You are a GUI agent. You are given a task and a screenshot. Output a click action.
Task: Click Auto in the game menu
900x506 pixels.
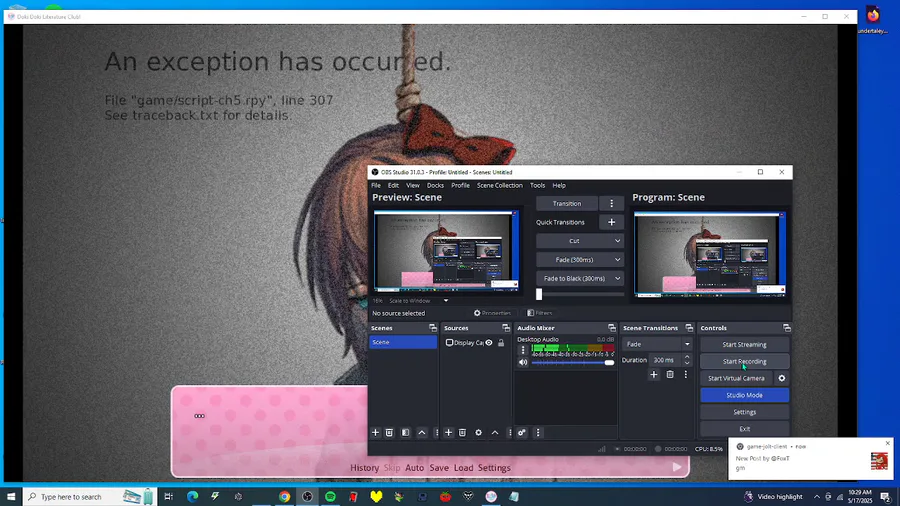(x=414, y=468)
